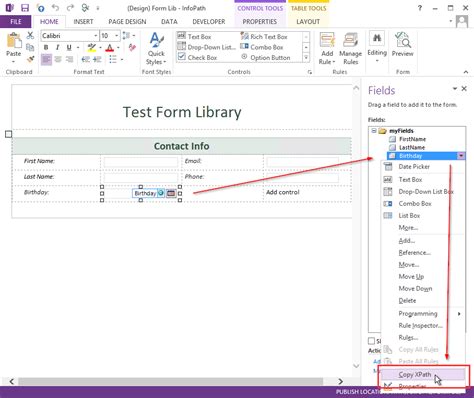Insert a Drop-Down List control
Image resolution: width=474 pixels, height=398 pixels.
[x=206, y=47]
